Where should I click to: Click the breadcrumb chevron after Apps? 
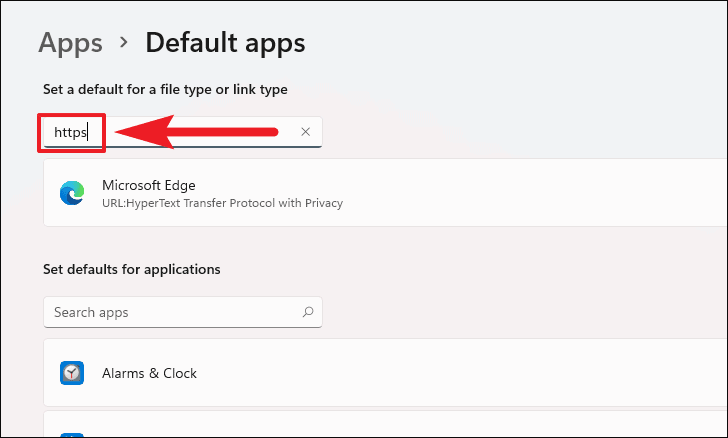click(124, 43)
